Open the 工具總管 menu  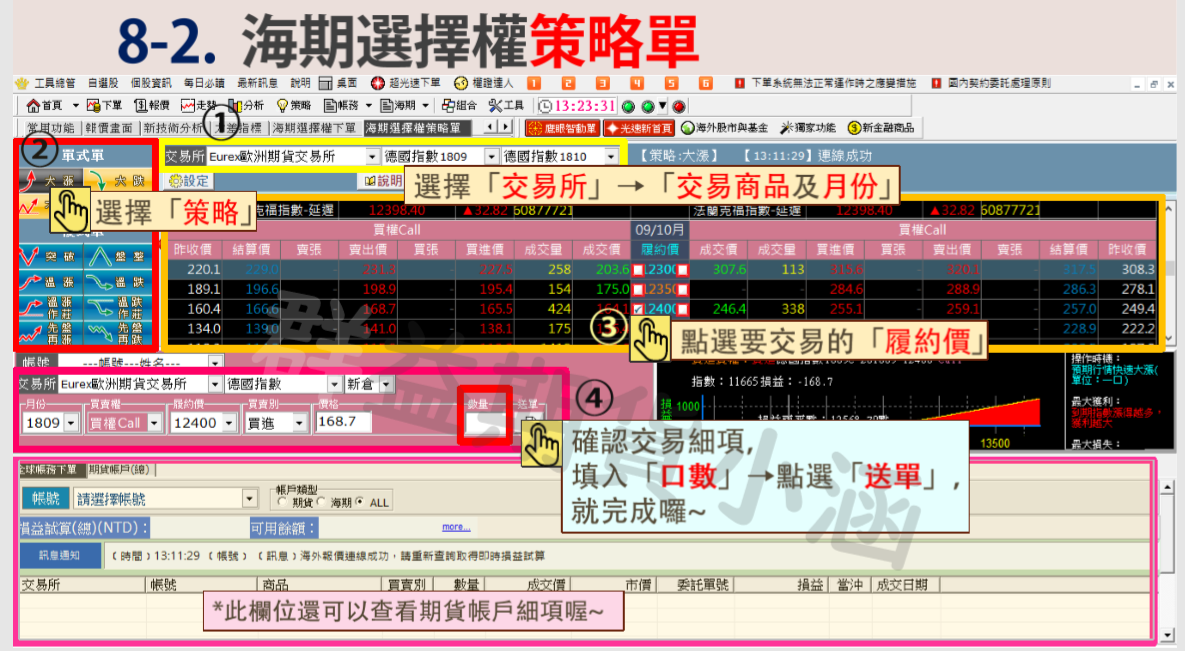tap(54, 83)
